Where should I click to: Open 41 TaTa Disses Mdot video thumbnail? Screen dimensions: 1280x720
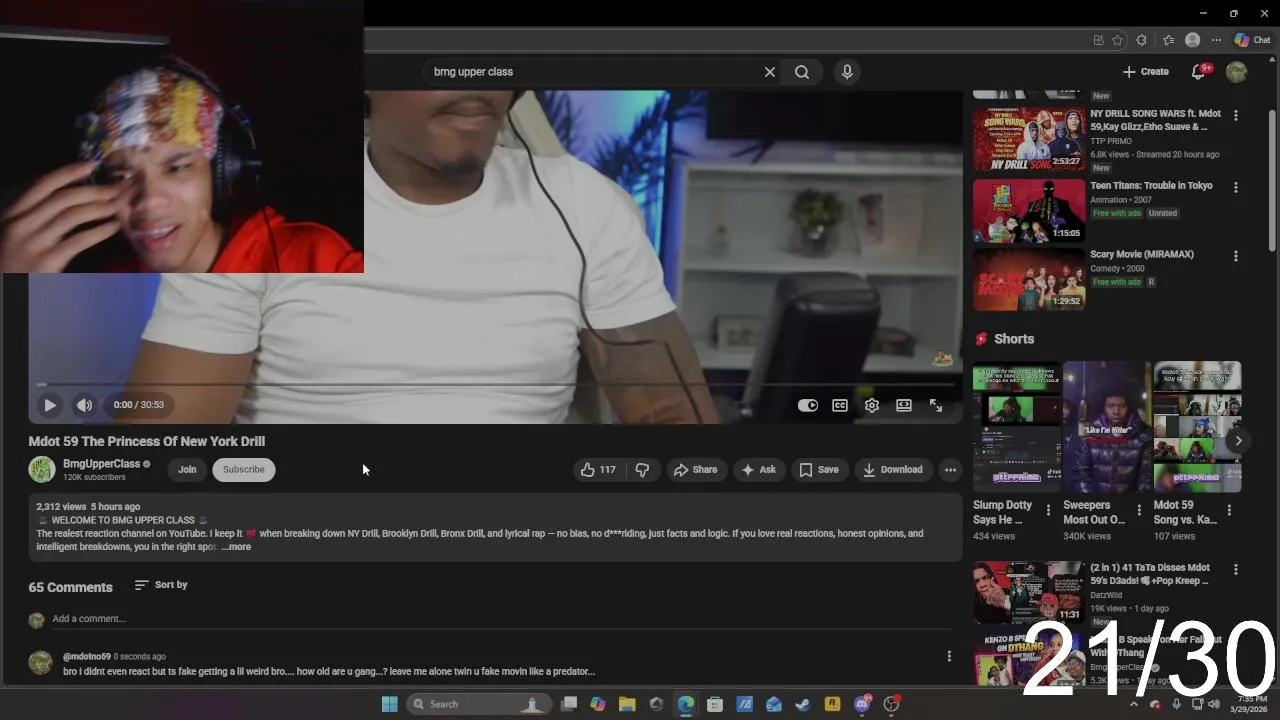click(x=1029, y=592)
